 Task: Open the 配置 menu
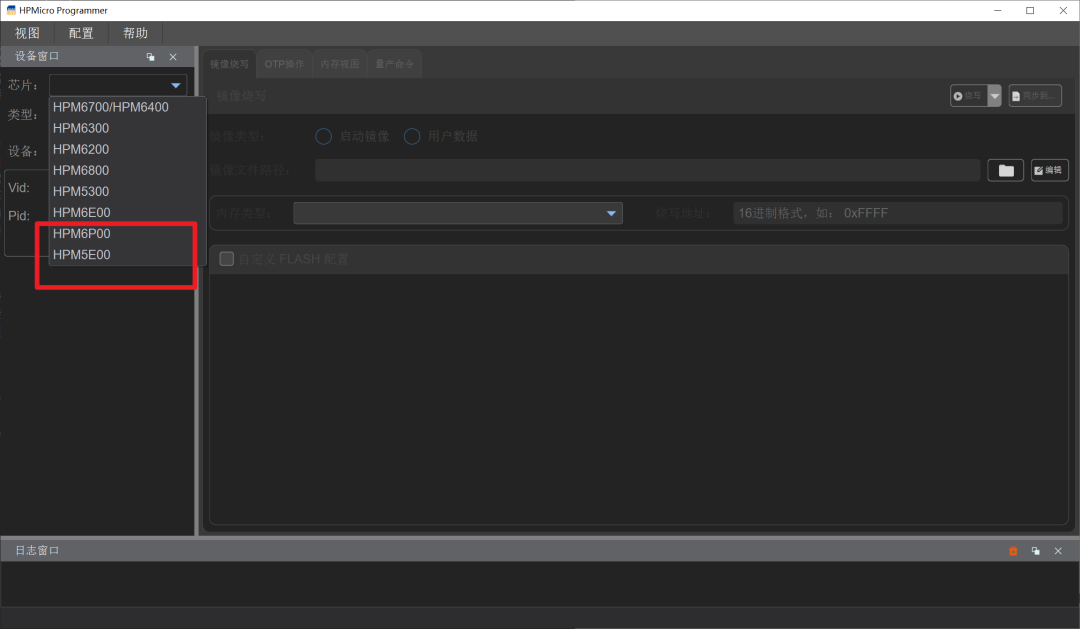[81, 33]
